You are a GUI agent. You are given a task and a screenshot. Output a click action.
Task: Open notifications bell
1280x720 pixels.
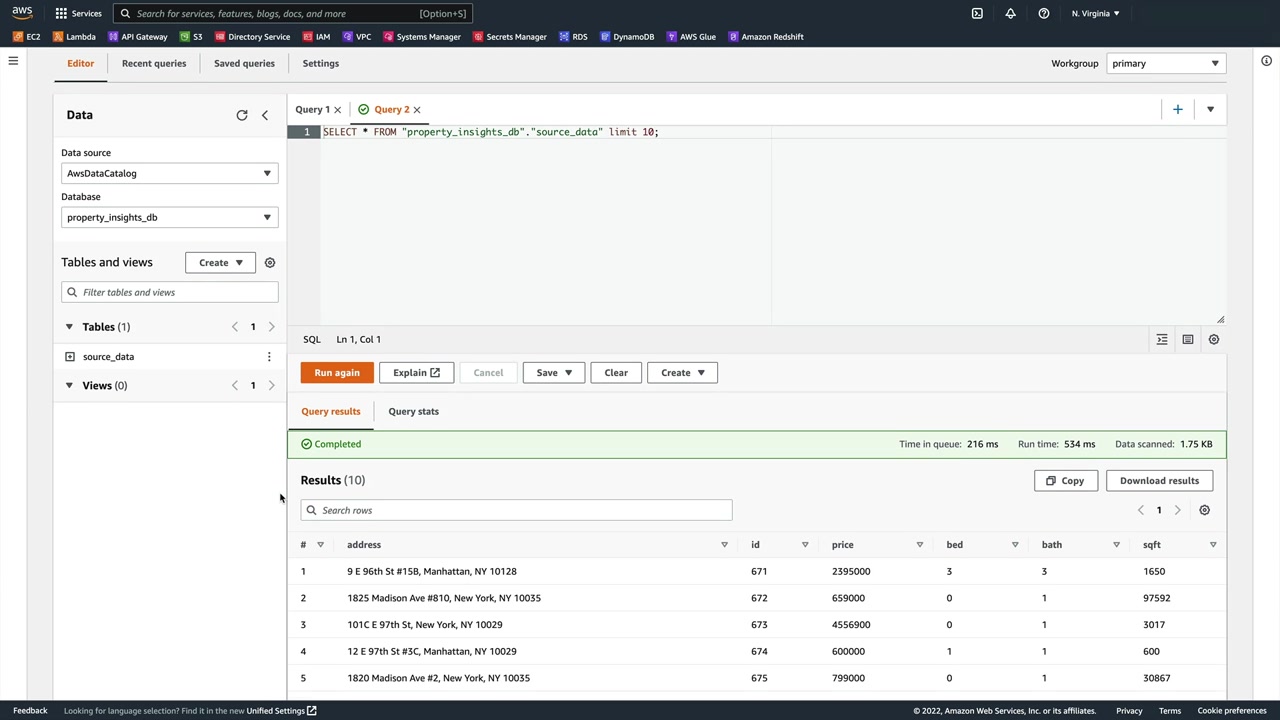pos(1010,13)
